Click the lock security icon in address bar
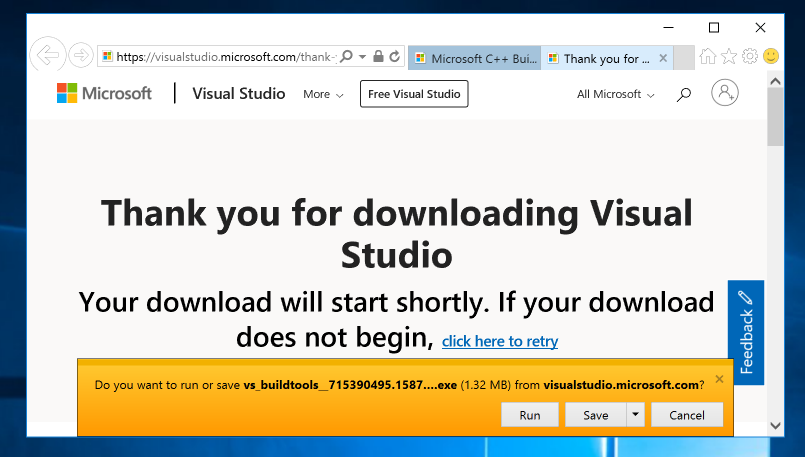The height and width of the screenshot is (457, 805). 379,57
